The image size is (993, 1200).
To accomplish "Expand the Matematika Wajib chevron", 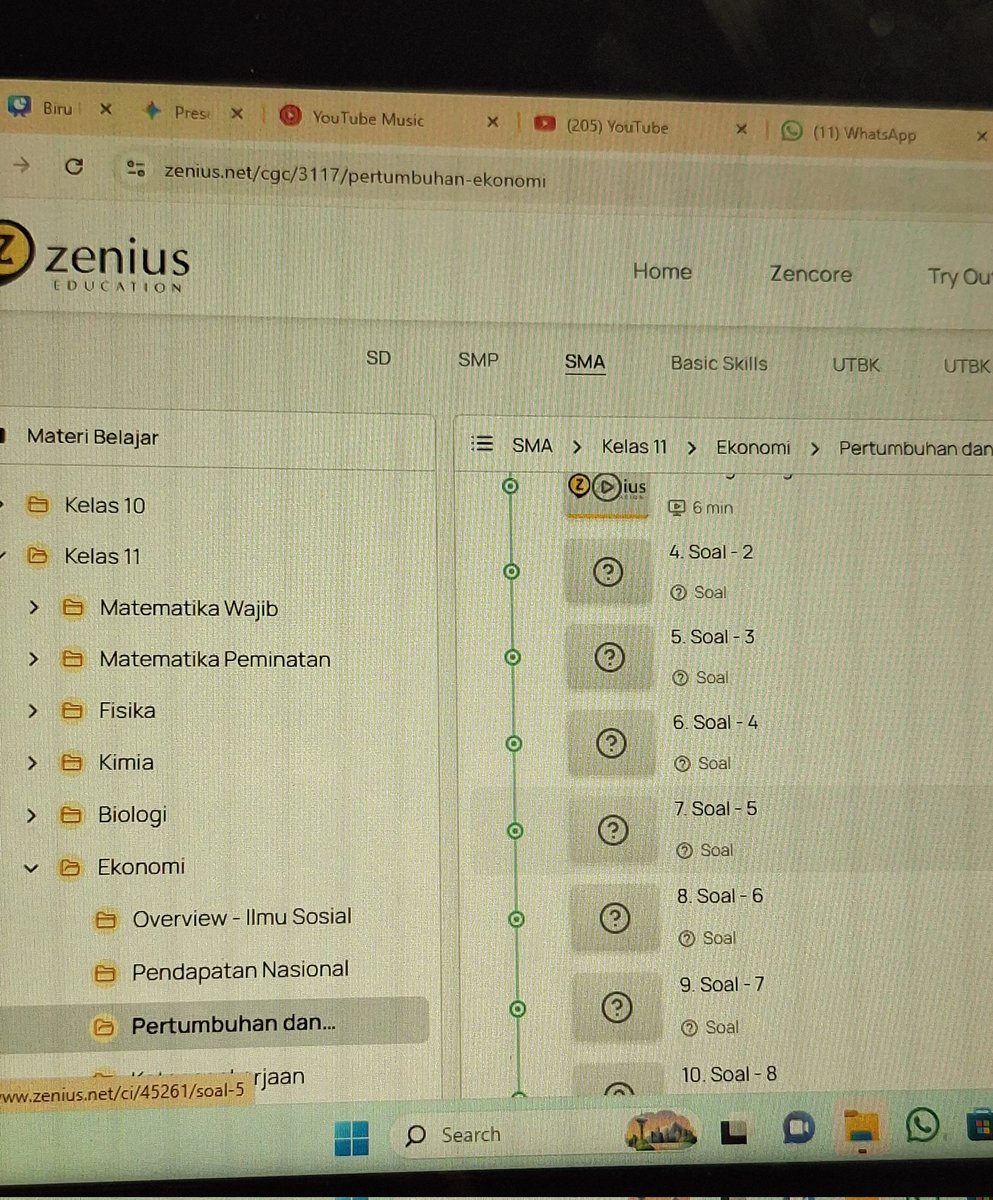I will [x=33, y=607].
